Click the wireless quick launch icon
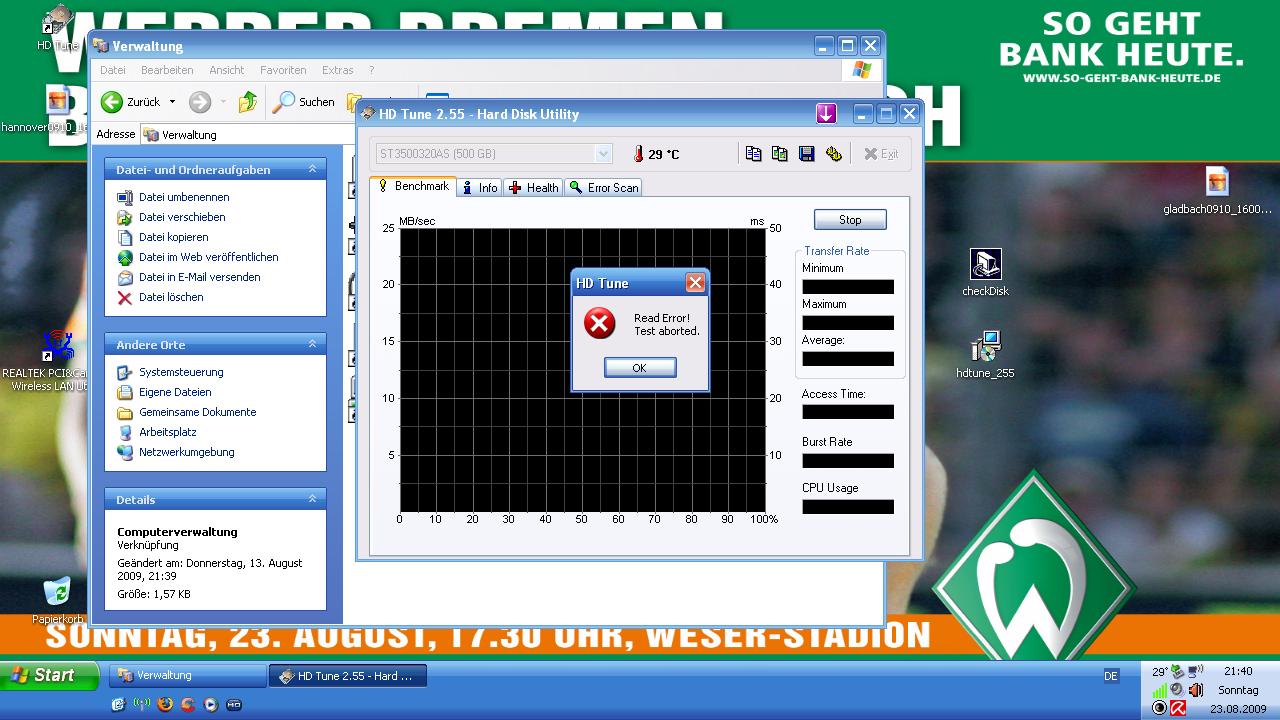The width and height of the screenshot is (1280, 720). click(141, 704)
